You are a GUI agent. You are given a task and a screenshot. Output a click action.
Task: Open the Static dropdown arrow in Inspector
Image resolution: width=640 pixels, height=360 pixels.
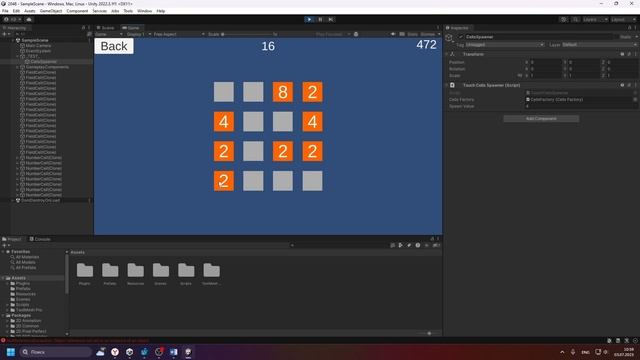[636, 37]
